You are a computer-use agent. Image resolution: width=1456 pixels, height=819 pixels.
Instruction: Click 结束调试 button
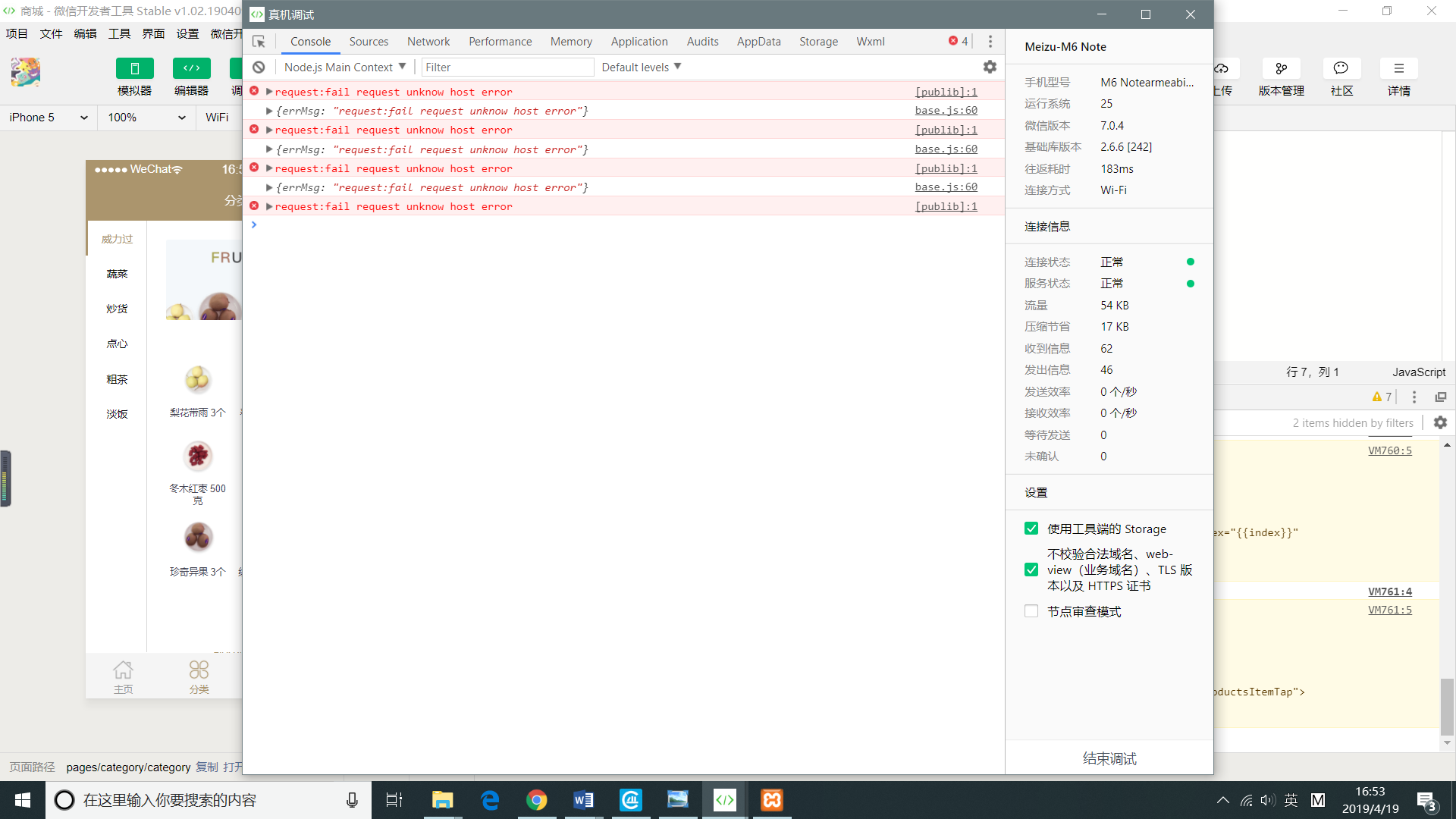tap(1109, 758)
